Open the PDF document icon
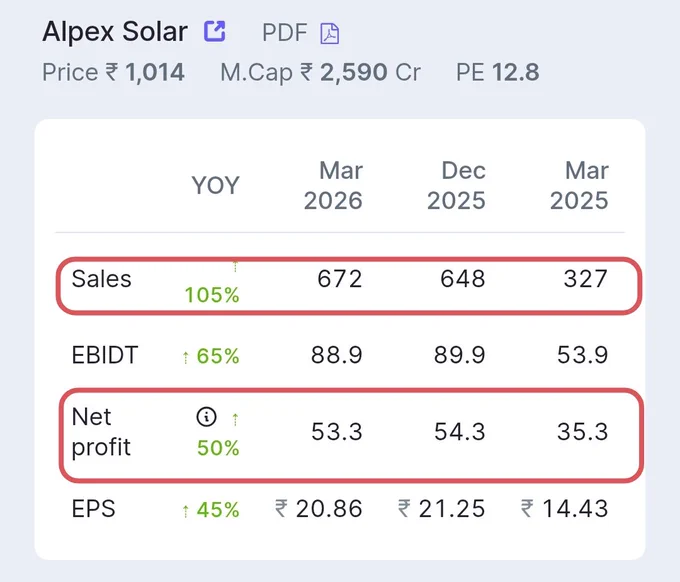This screenshot has width=680, height=582. click(x=330, y=34)
